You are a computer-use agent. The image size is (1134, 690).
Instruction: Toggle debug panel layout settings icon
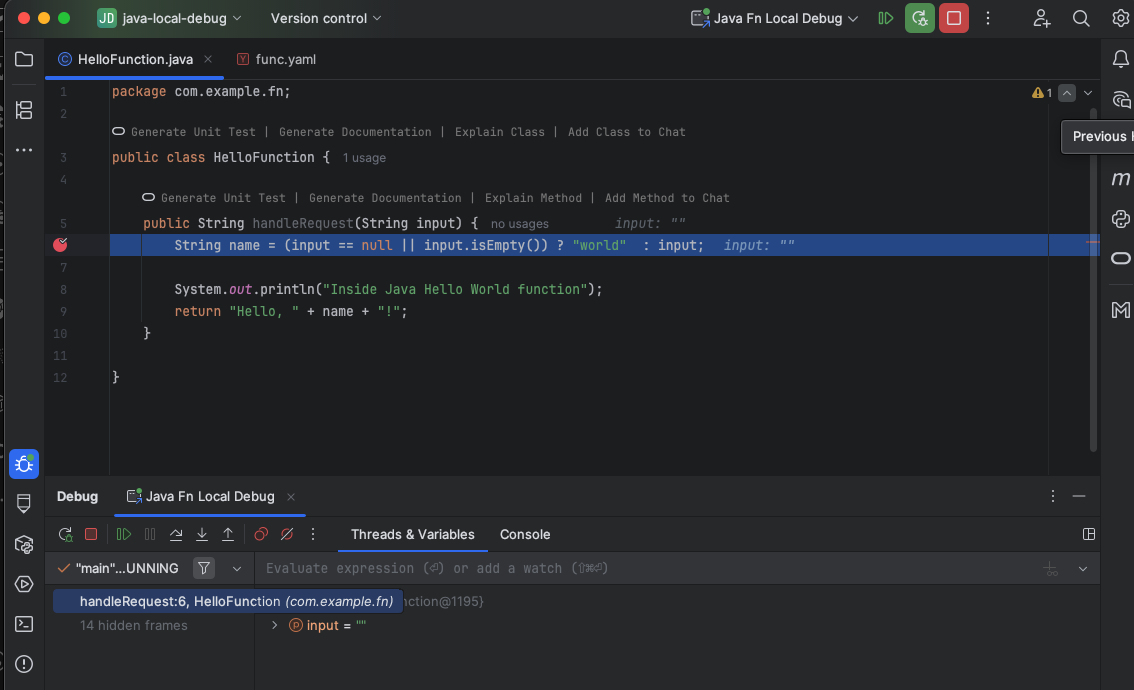1088,534
